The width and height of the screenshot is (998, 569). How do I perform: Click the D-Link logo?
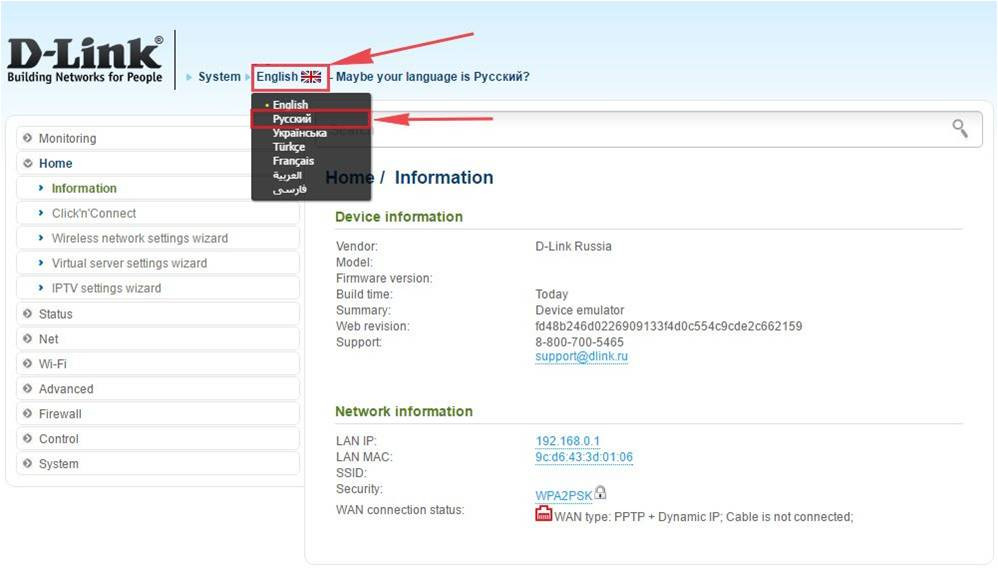tap(85, 60)
